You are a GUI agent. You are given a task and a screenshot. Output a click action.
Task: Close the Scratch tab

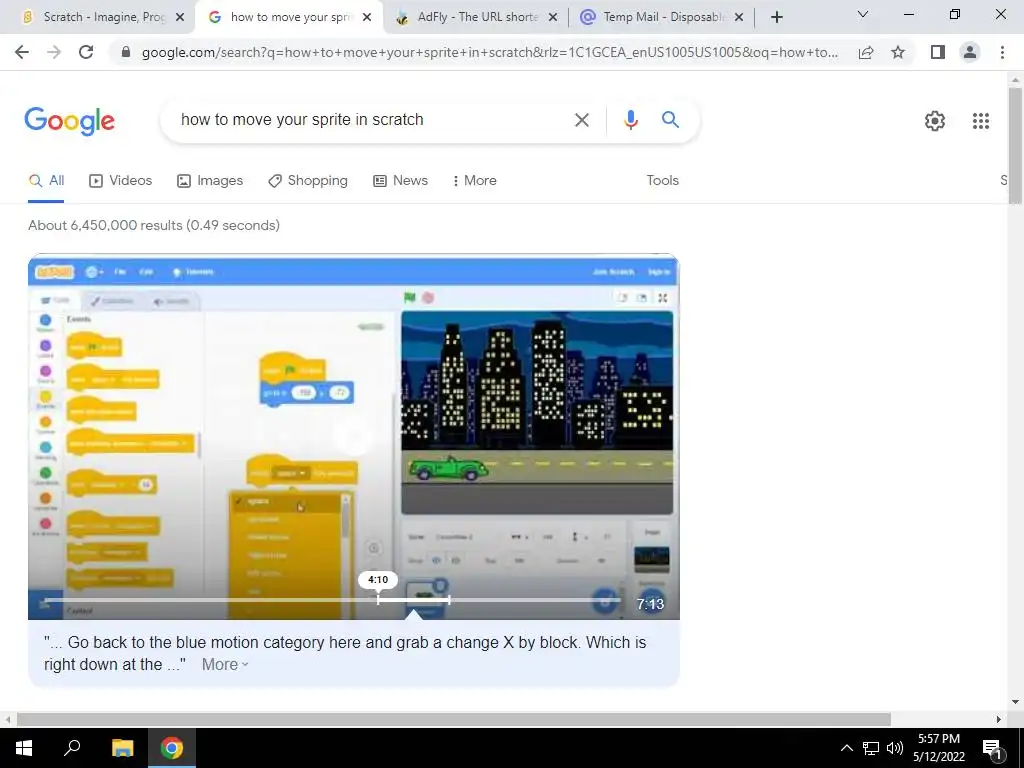coord(180,18)
